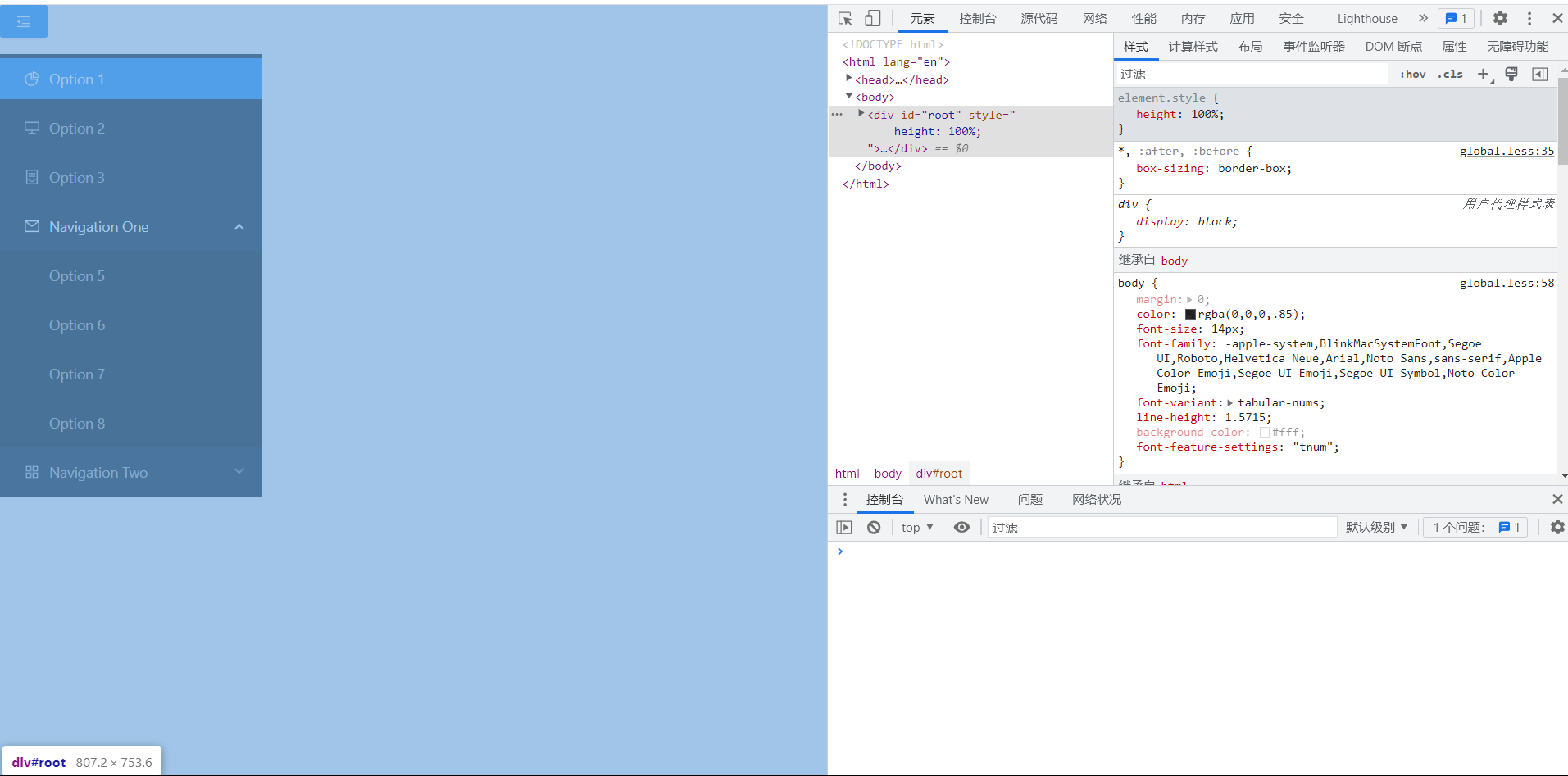Image resolution: width=1568 pixels, height=776 pixels.
Task: Click the ellipsis beside the div root row
Action: [x=837, y=114]
